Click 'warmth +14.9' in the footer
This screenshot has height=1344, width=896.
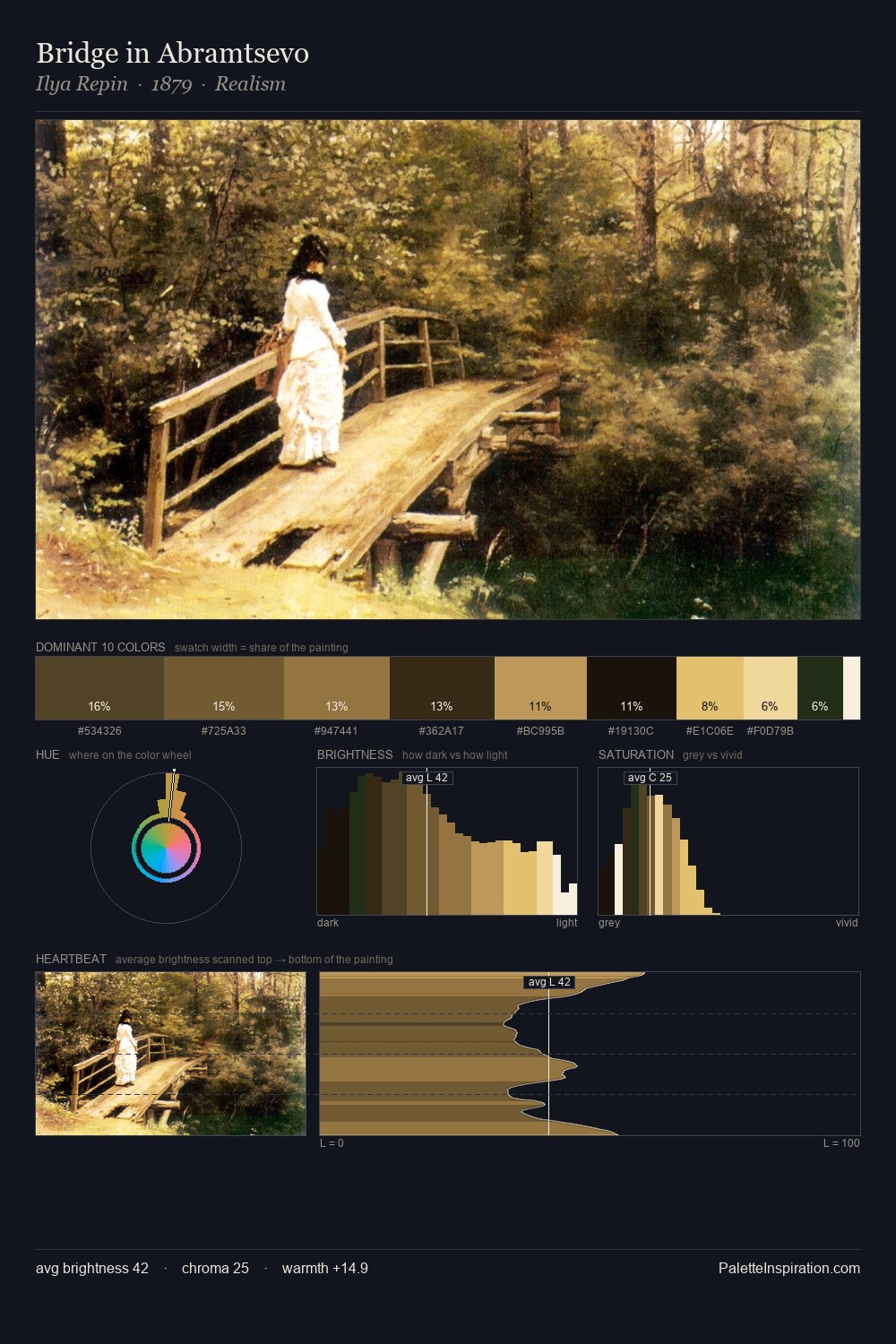click(x=325, y=1269)
